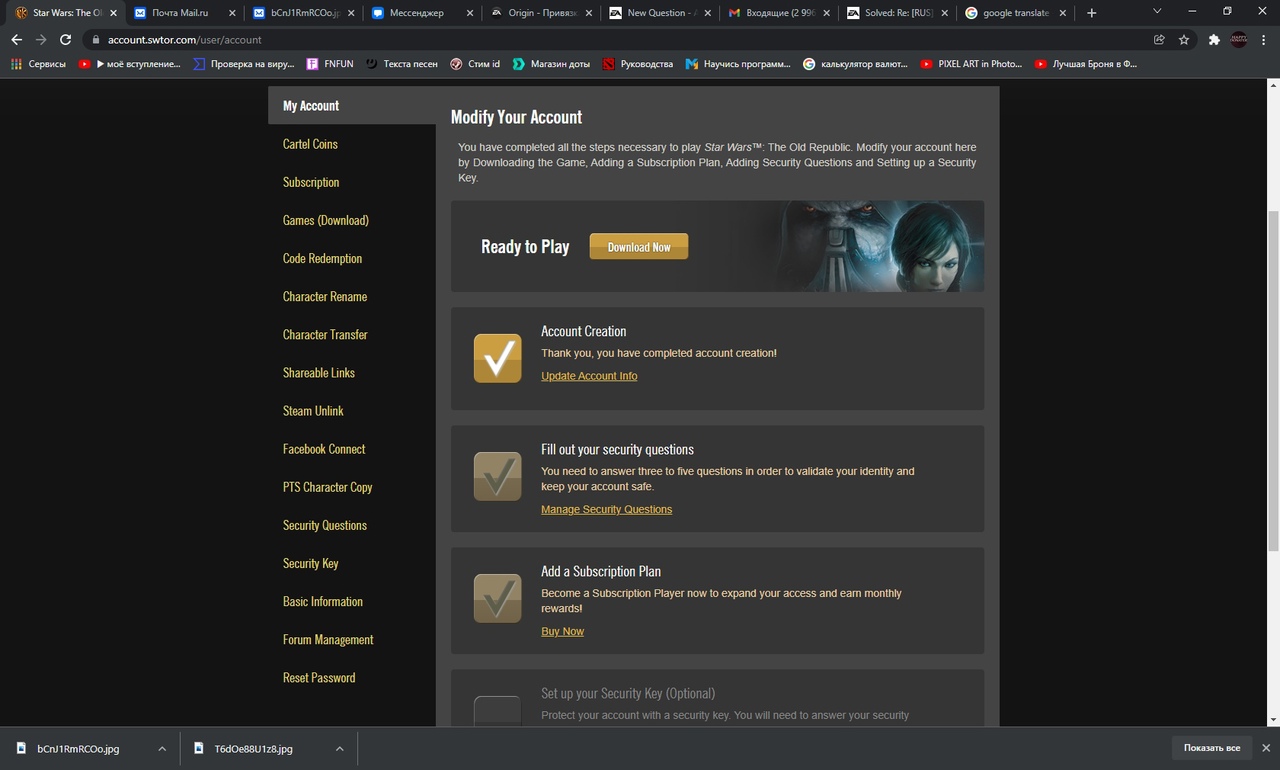Screen dimensions: 1280x770
Task: Click the Manage Security Questions link
Action: click(606, 509)
